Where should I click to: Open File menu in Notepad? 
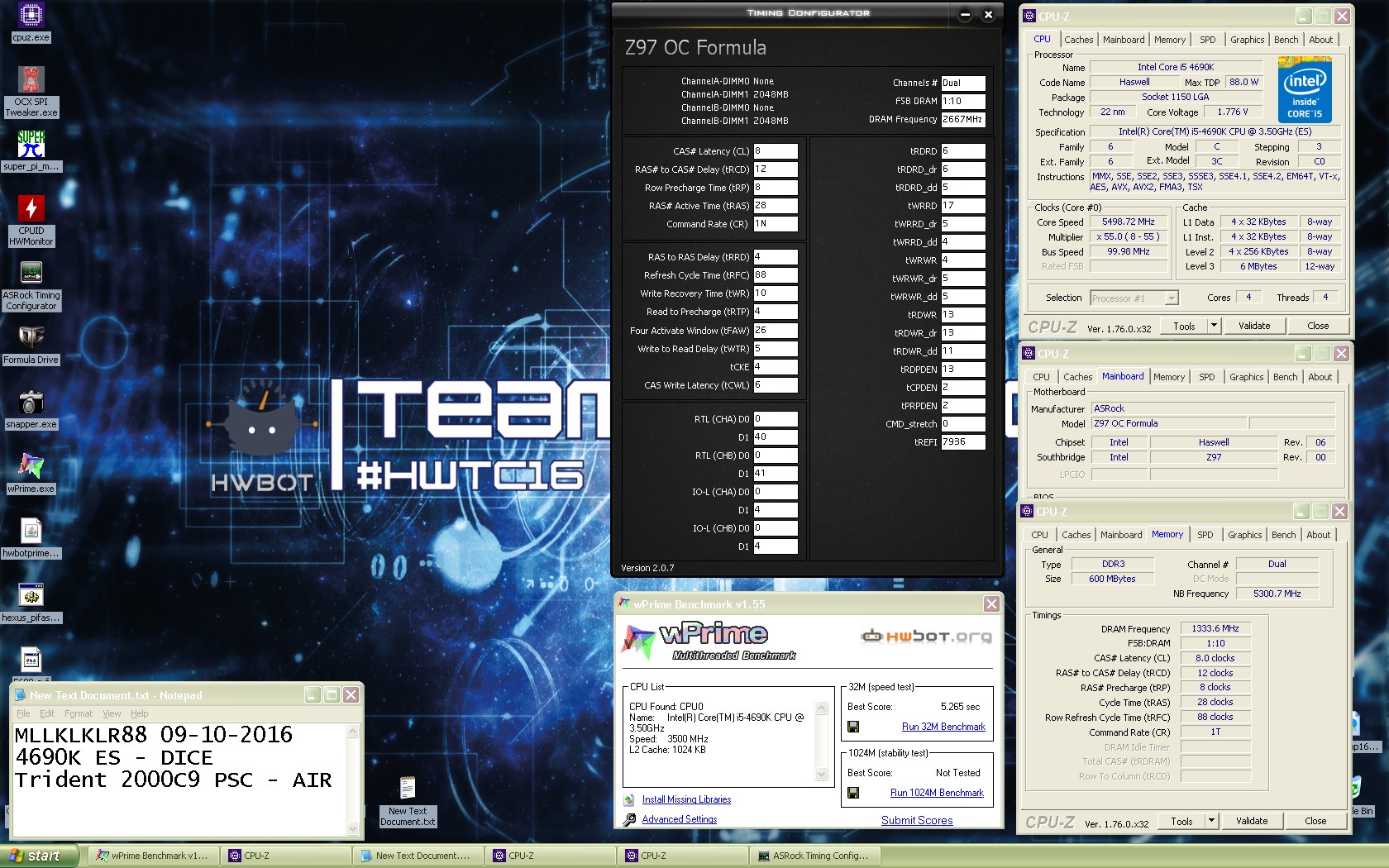click(x=23, y=713)
